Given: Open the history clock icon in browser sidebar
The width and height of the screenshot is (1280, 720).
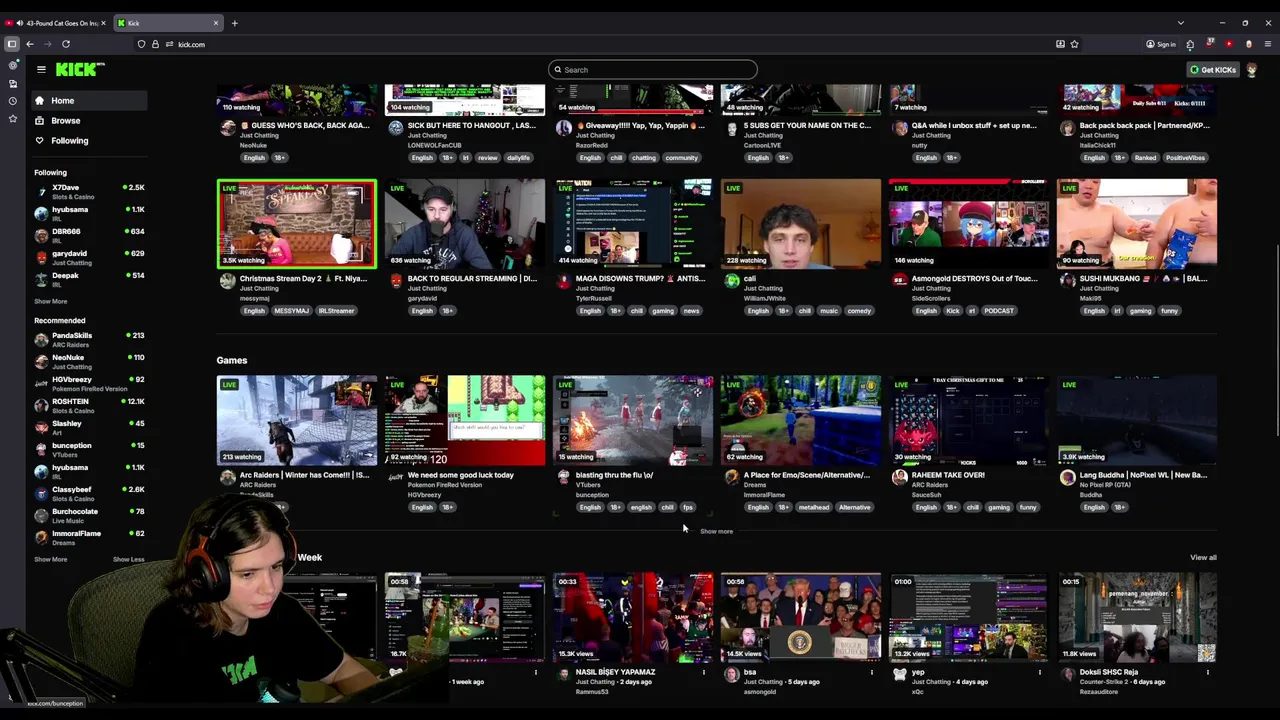Looking at the screenshot, I should click(x=12, y=101).
